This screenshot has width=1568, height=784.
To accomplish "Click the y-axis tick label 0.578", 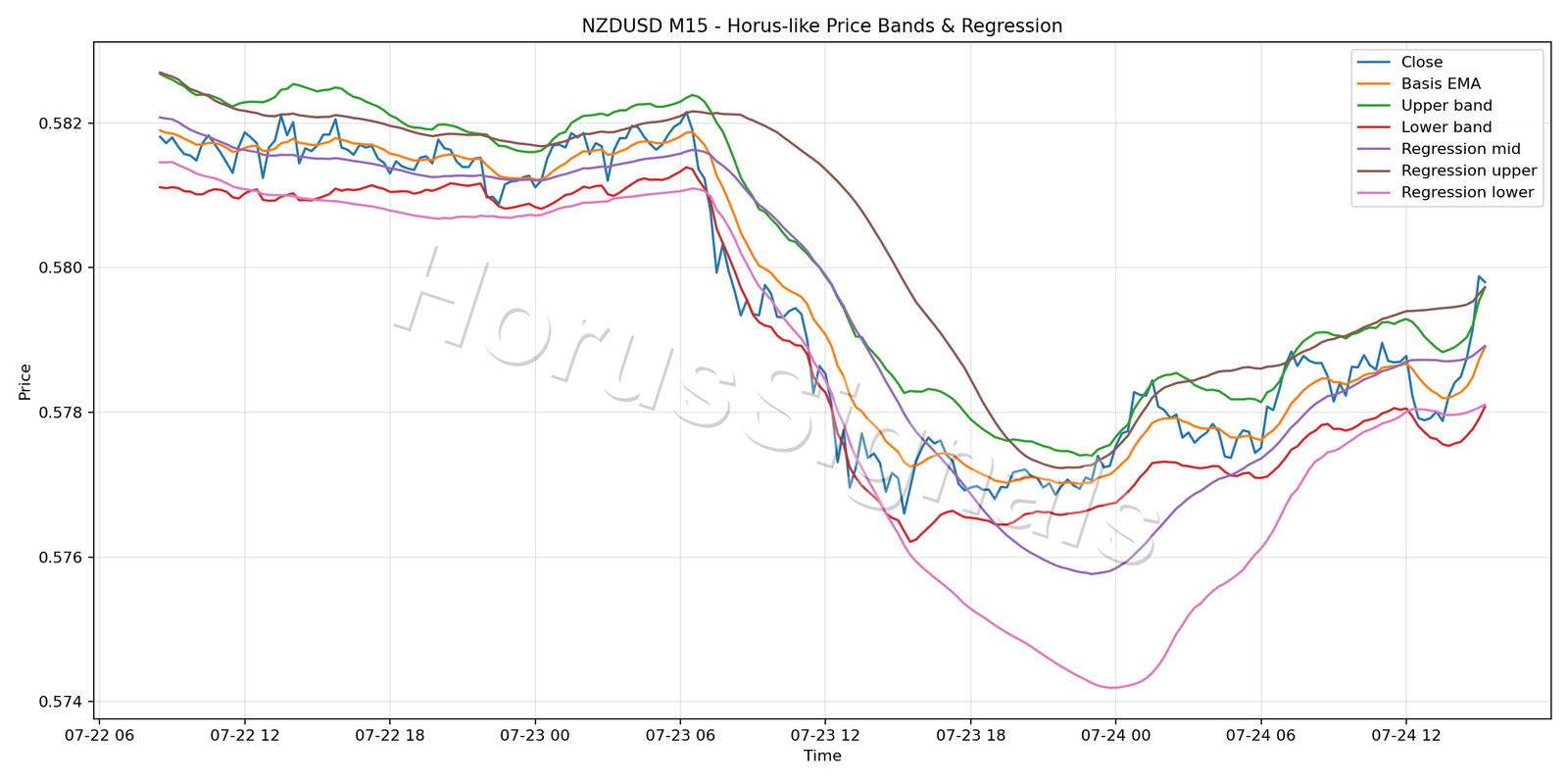I will click(62, 413).
